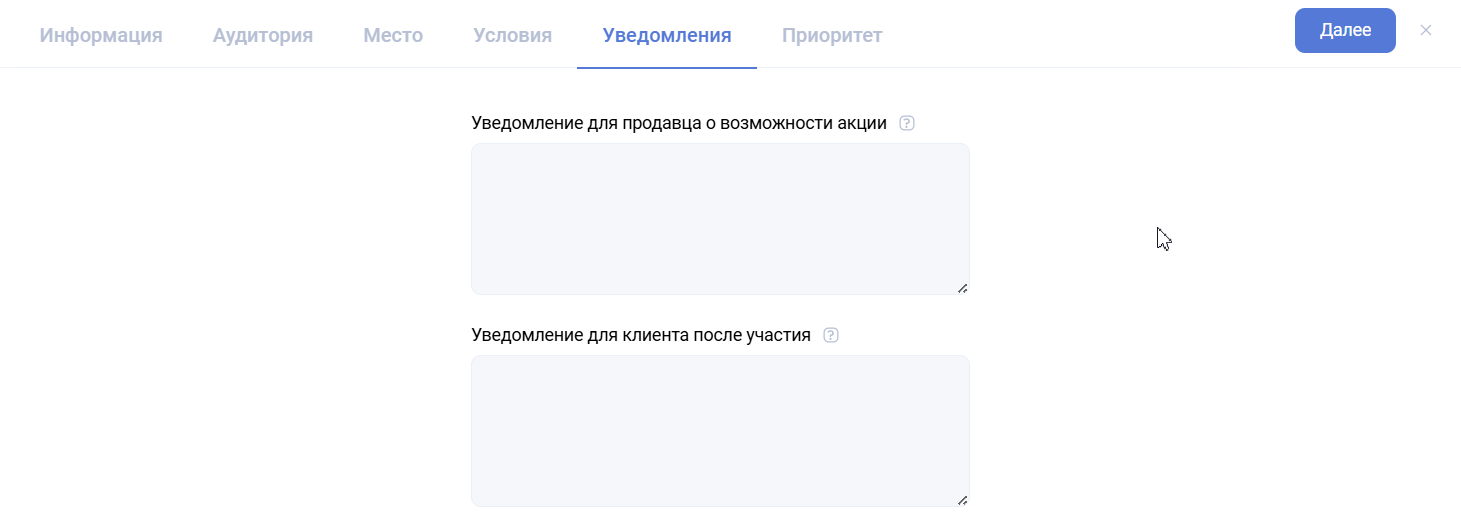Viewport: 1461px width, 524px height.
Task: Click the active Уведомления tab
Action: [x=667, y=36]
